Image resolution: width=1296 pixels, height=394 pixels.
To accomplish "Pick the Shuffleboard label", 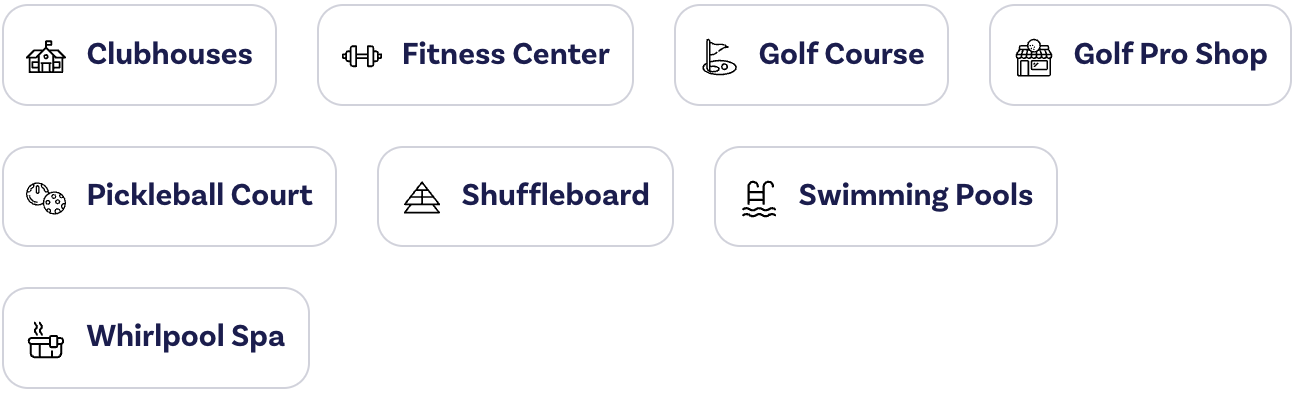I will [555, 195].
